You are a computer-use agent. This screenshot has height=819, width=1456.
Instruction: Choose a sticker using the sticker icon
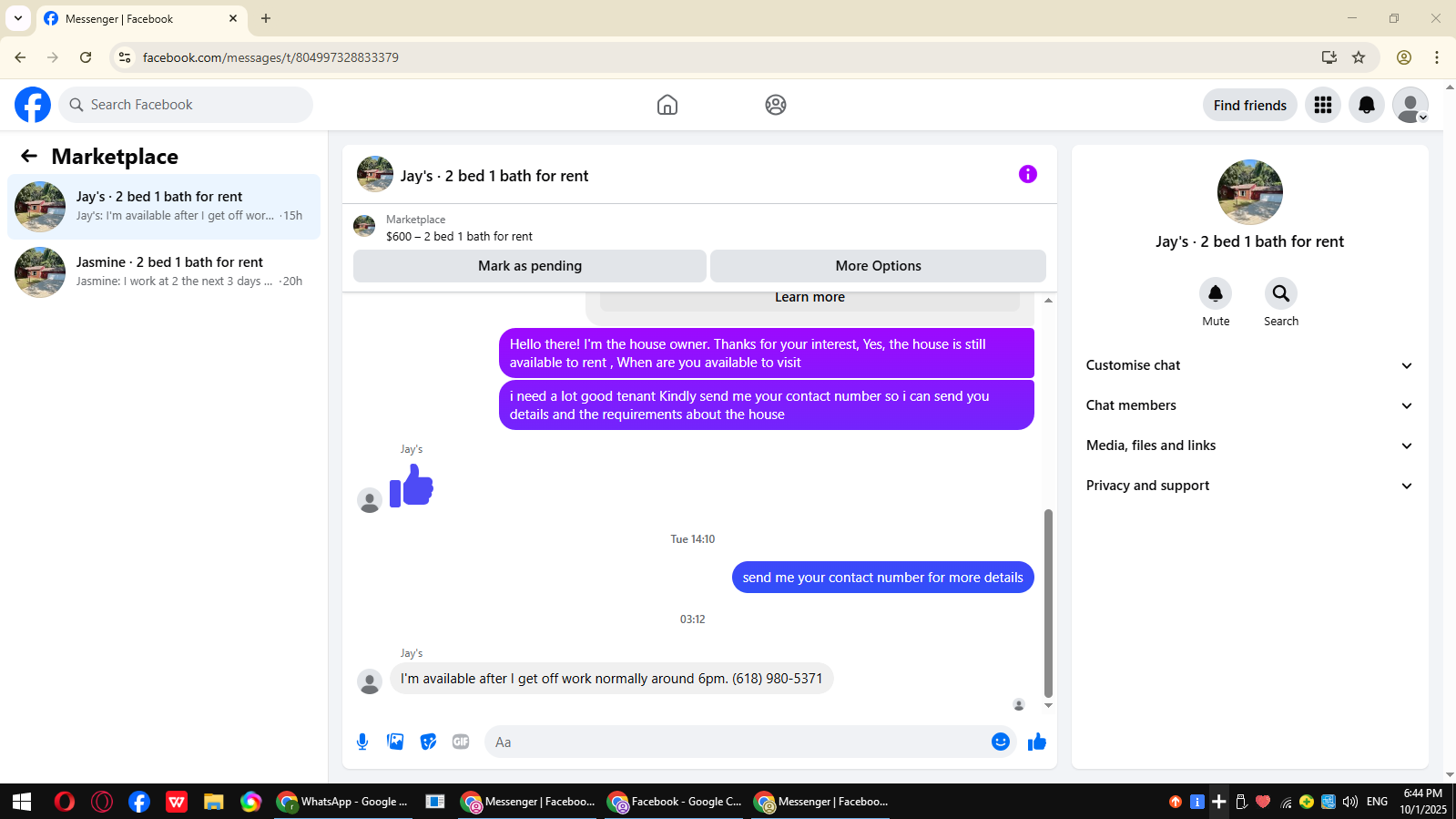pyautogui.click(x=428, y=742)
